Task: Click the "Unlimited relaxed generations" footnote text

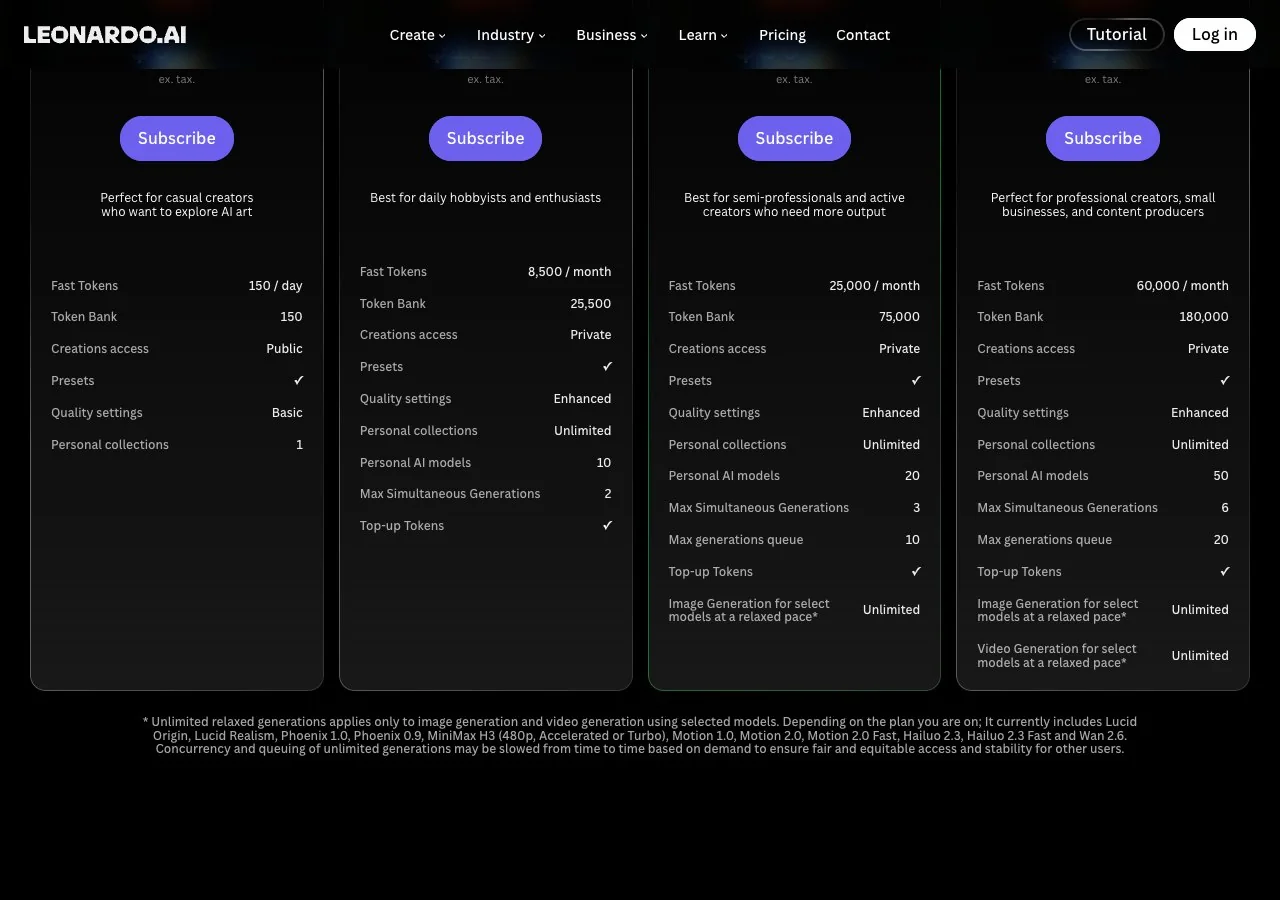Action: pyautogui.click(x=640, y=735)
